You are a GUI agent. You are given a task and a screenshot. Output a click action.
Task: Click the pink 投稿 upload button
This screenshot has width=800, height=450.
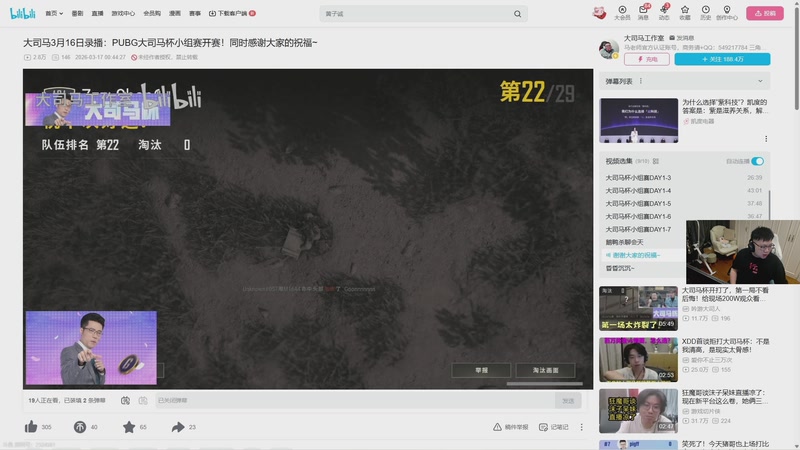765,13
